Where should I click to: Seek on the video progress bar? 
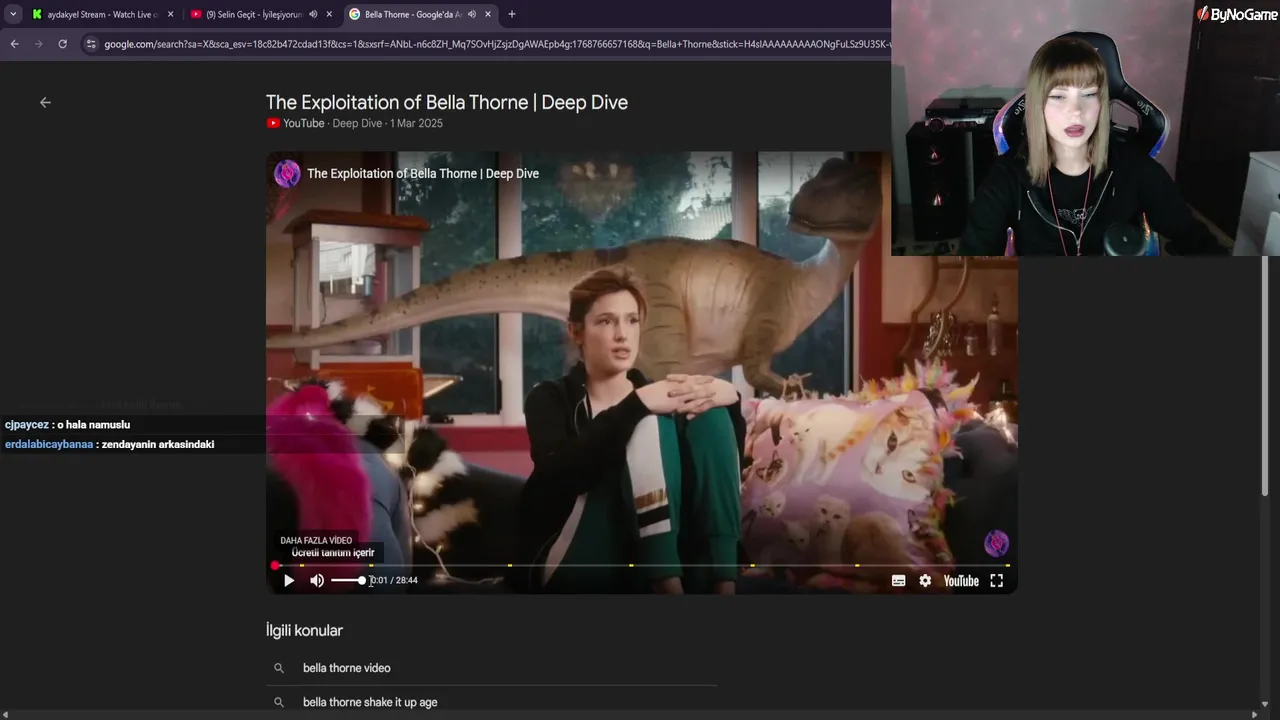pyautogui.click(x=641, y=566)
